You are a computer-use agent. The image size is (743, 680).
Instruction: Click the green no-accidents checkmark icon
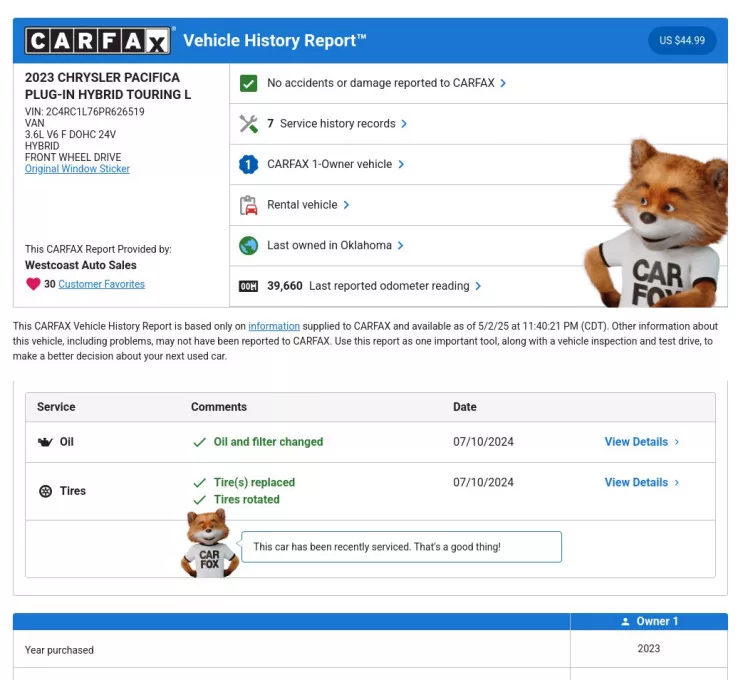point(249,83)
